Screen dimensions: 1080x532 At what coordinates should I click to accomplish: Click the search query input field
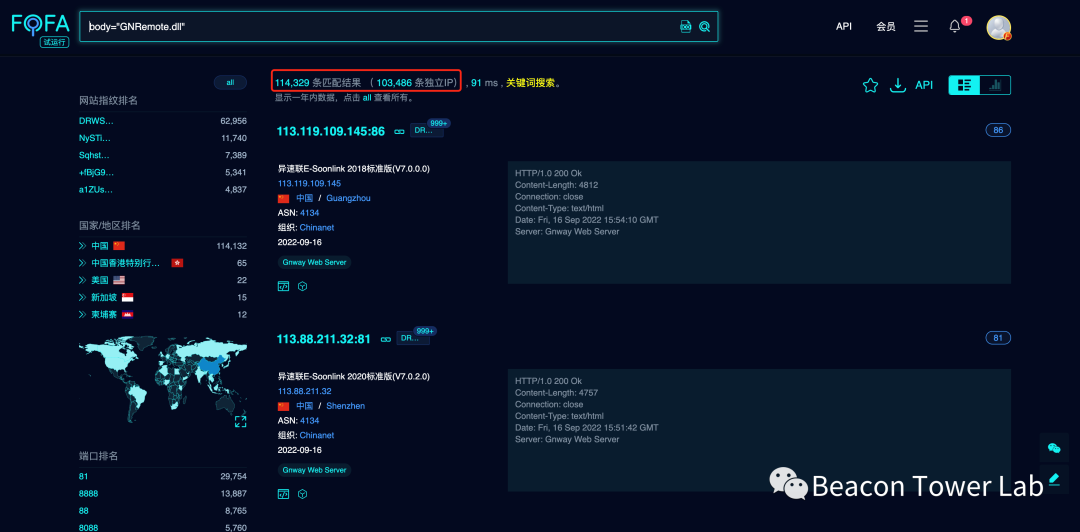click(x=381, y=26)
